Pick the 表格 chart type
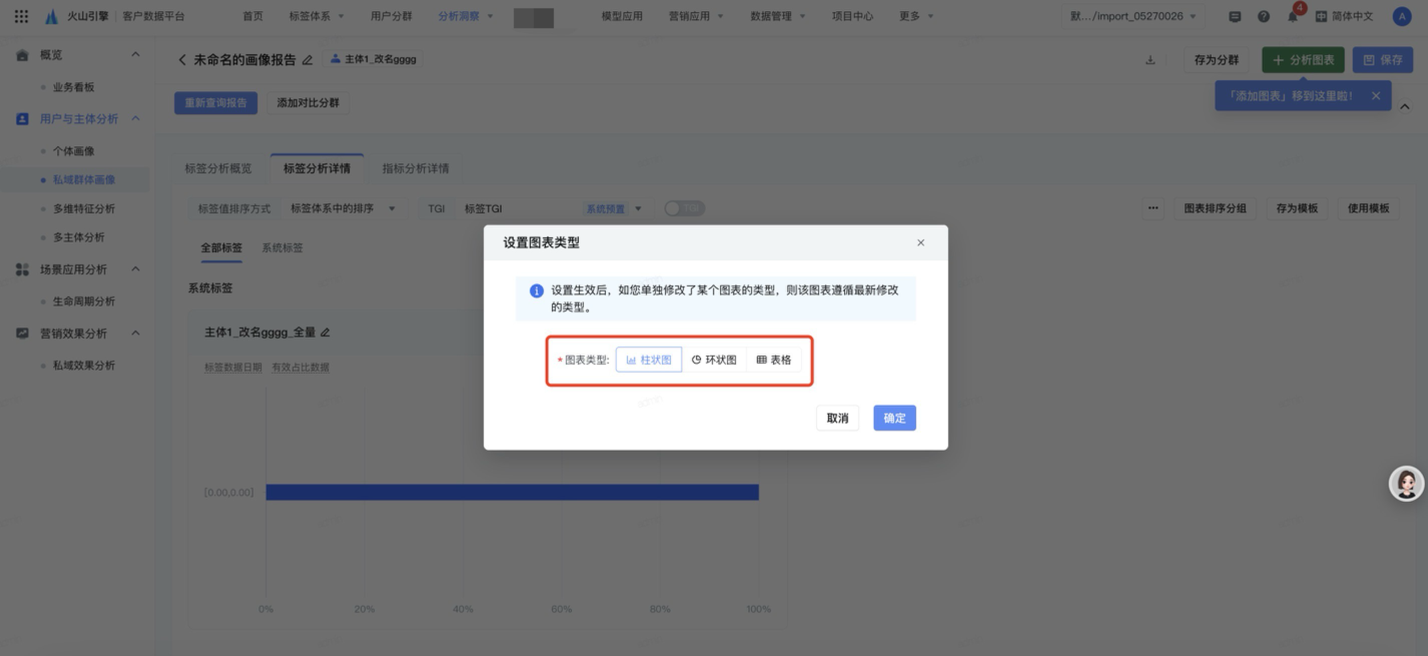This screenshot has width=1428, height=656. tap(774, 360)
